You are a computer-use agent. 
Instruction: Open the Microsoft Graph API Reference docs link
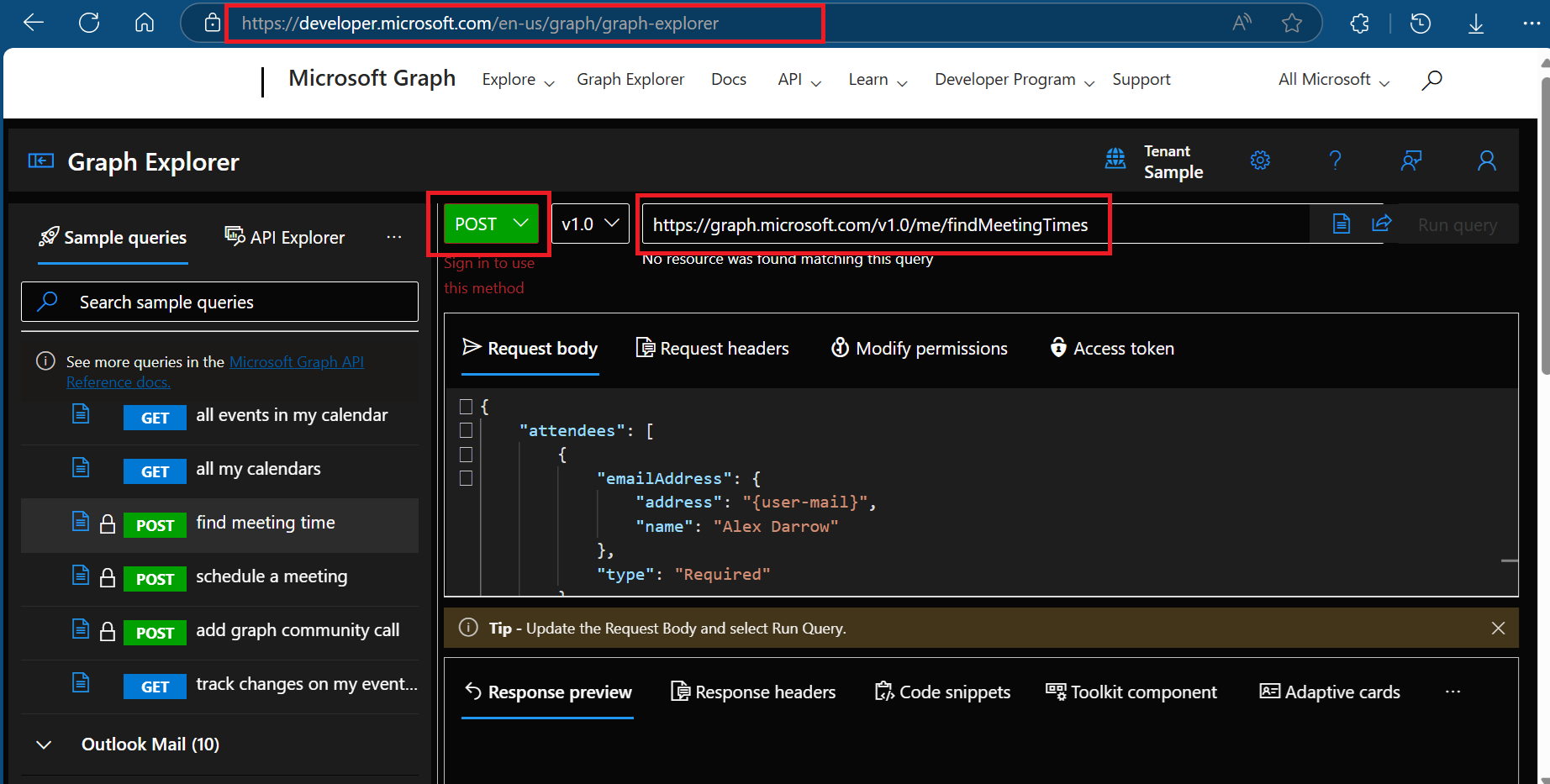coord(215,371)
